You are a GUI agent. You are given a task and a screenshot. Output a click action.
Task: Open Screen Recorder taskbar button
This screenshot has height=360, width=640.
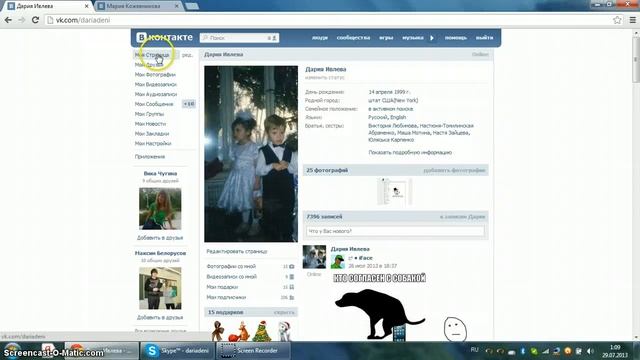click(253, 351)
